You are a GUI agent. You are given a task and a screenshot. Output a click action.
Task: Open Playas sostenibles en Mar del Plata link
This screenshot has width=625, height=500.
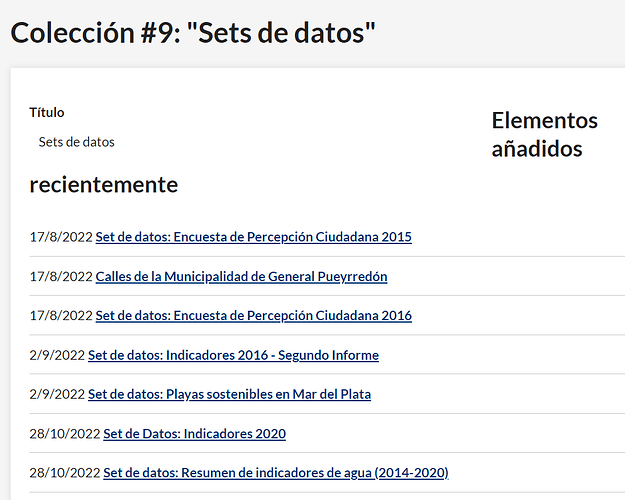tap(229, 394)
